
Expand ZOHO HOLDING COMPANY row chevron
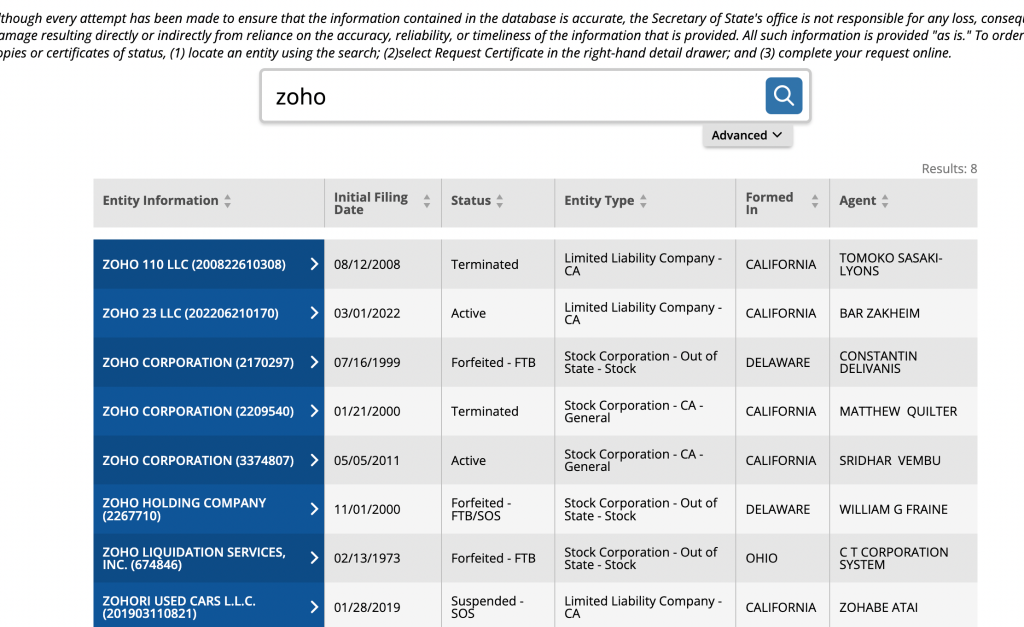[314, 509]
